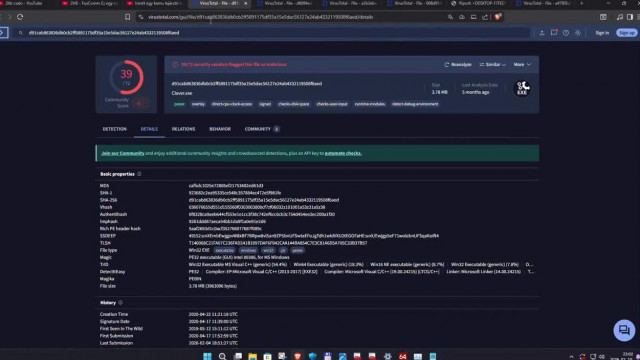Click the checks-disk-space tag
Viewport: 640px width, 360px height.
(x=294, y=104)
